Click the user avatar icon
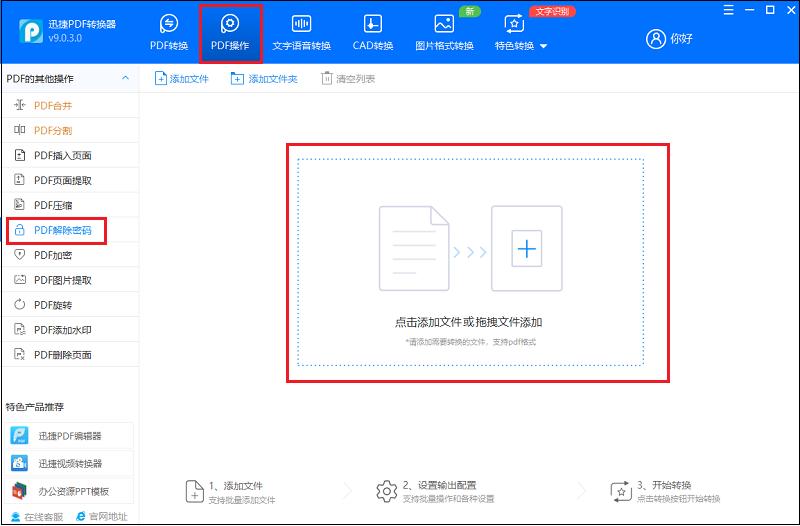 [656, 38]
